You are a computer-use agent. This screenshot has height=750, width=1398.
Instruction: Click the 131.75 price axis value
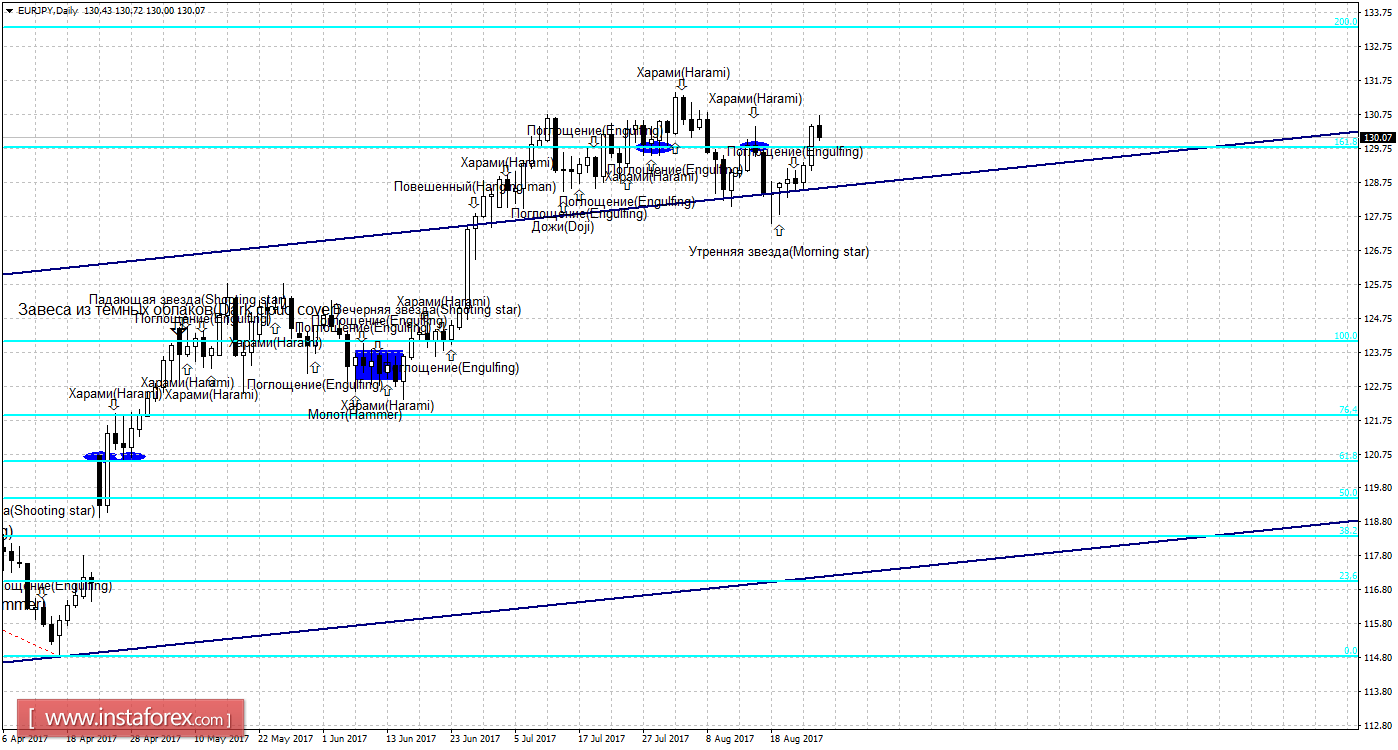click(x=1378, y=81)
